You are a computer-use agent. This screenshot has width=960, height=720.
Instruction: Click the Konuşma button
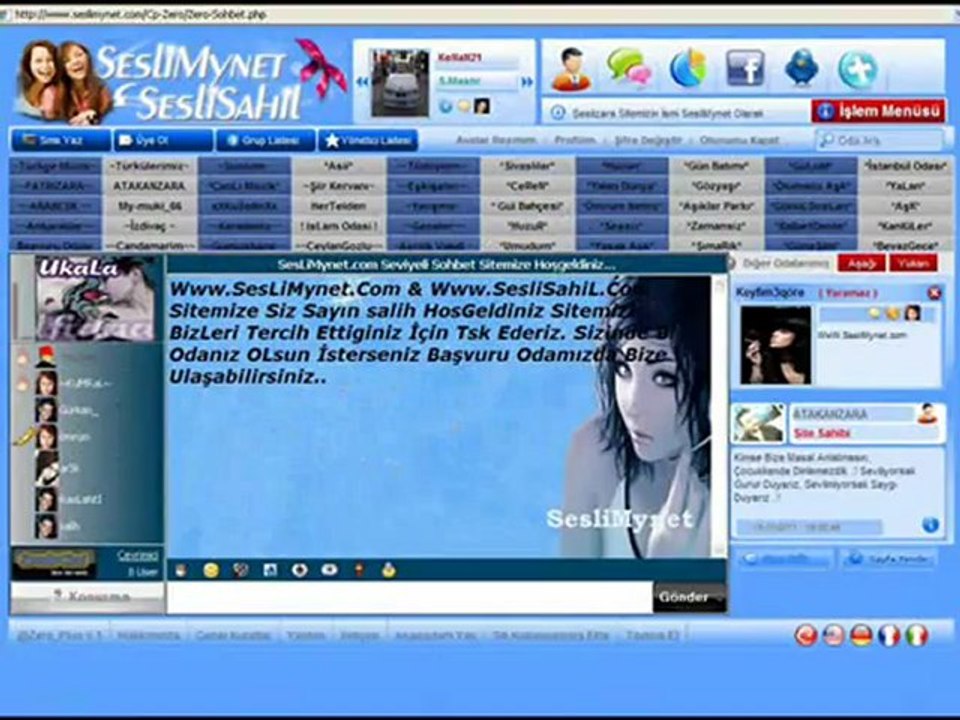coord(88,597)
